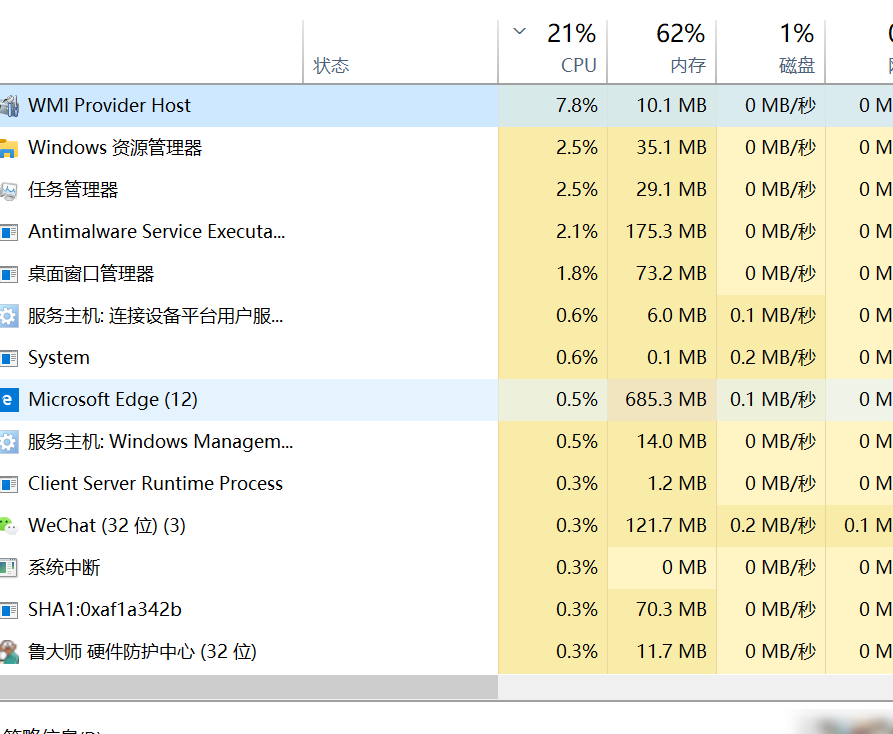Click the Microsoft Edge icon
The height and width of the screenshot is (734, 893).
click(9, 400)
